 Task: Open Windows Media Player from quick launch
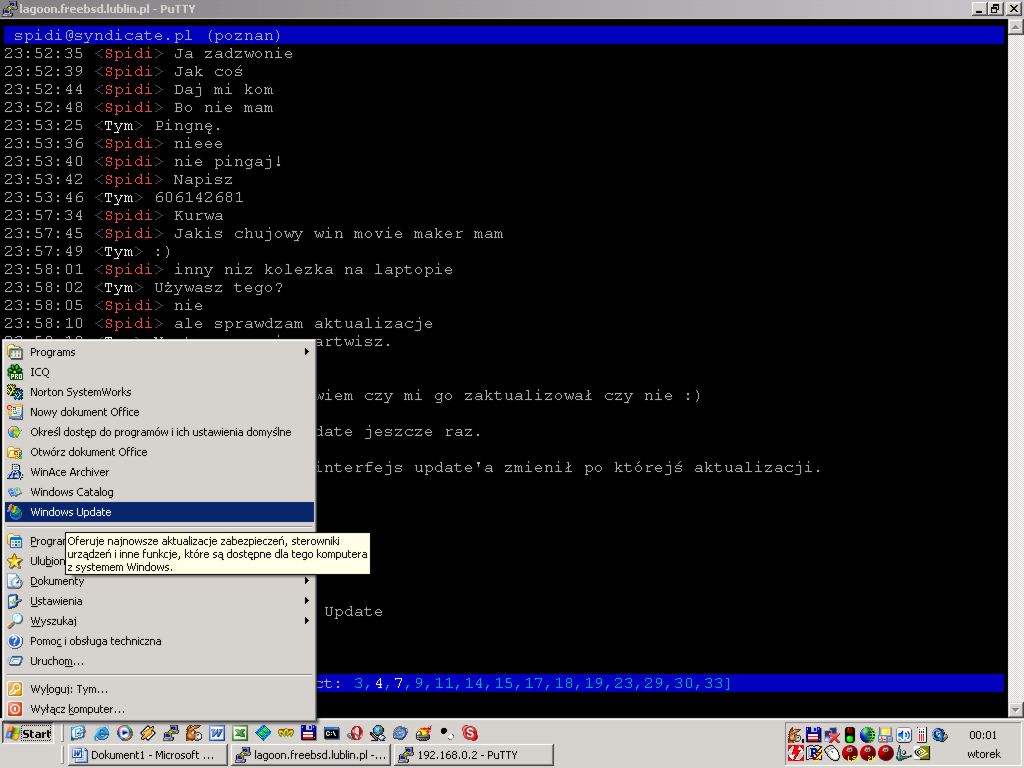125,733
